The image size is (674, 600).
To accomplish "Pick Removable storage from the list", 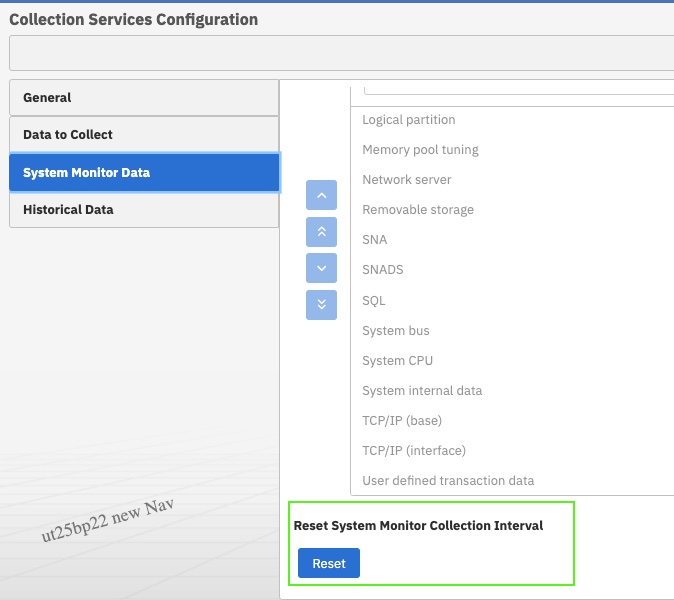I will pyautogui.click(x=418, y=210).
